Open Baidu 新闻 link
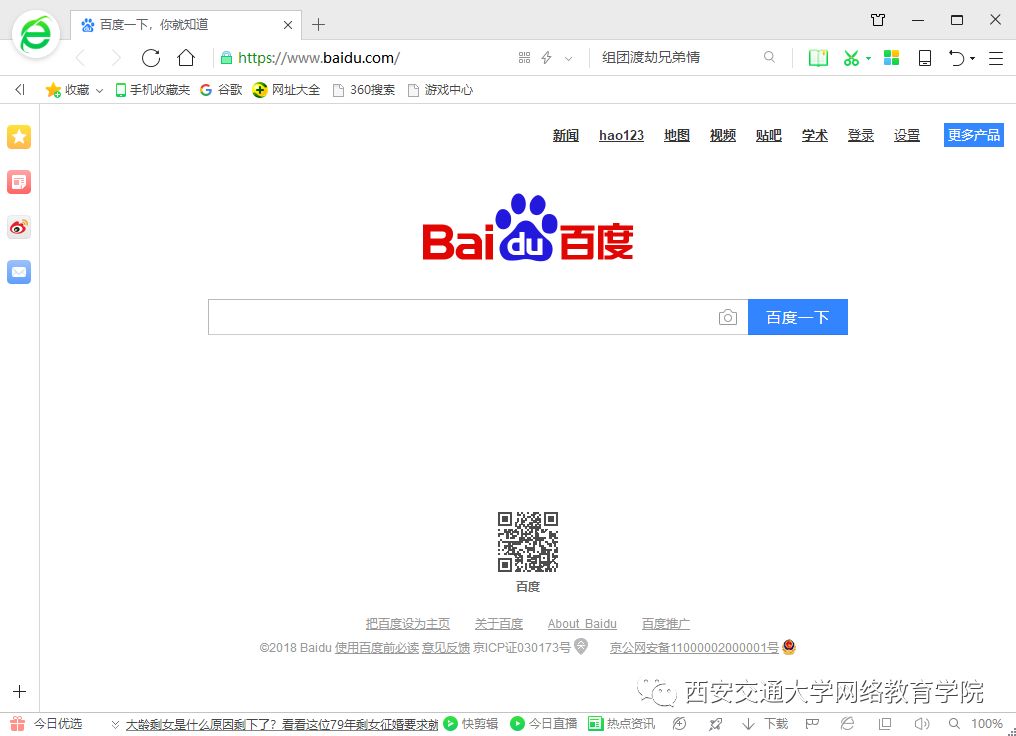This screenshot has width=1016, height=736. click(566, 135)
